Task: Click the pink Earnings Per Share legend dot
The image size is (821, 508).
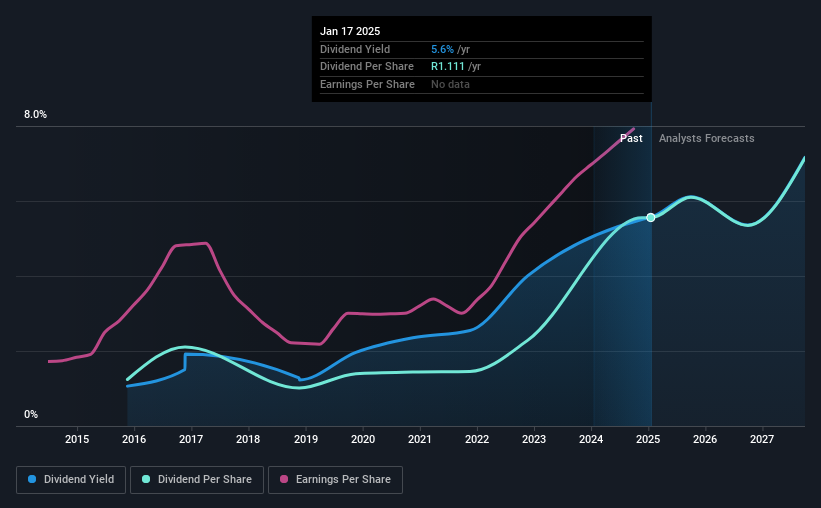Action: coord(284,479)
